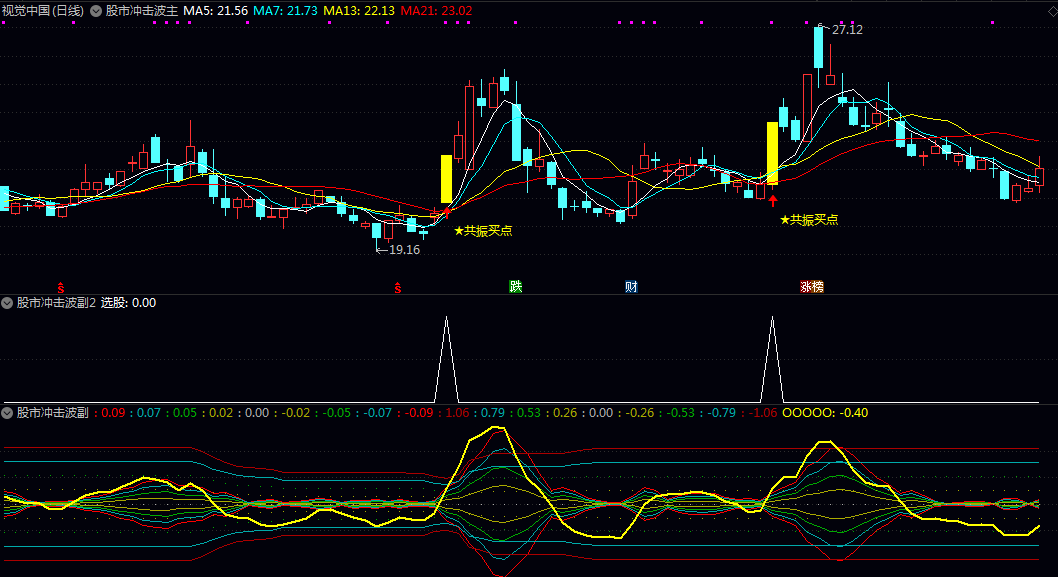Screen dimensions: 1058x577
Task: Click the green 跌 event marker
Action: coord(515,287)
